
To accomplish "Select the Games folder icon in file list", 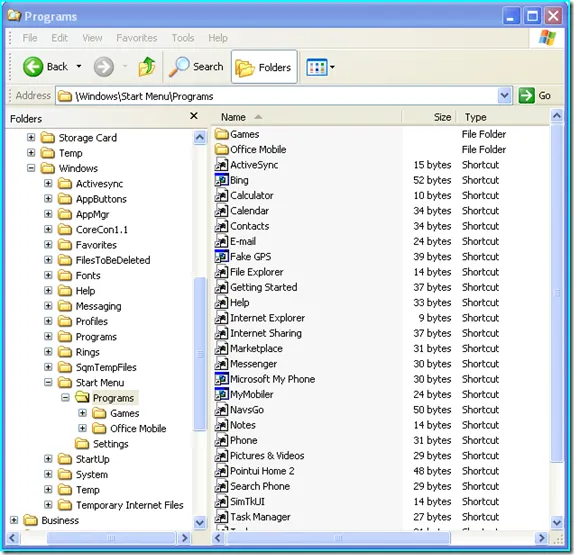I will click(221, 134).
